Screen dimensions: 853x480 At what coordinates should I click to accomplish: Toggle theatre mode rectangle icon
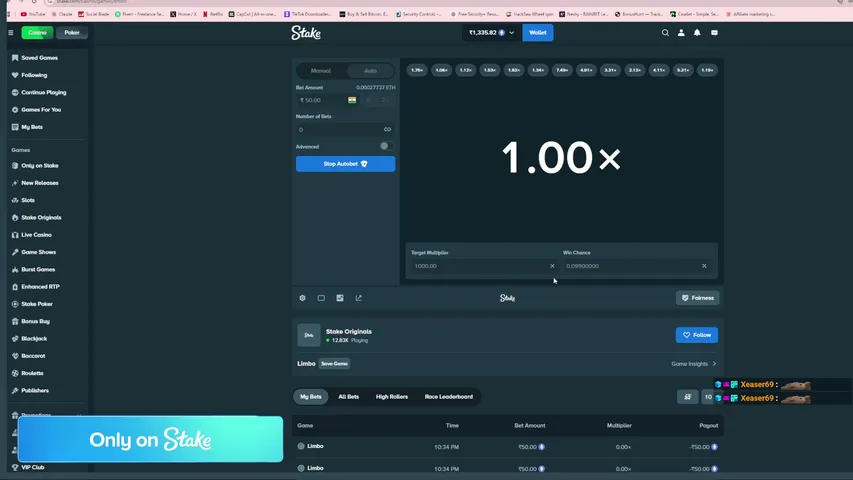pos(321,298)
